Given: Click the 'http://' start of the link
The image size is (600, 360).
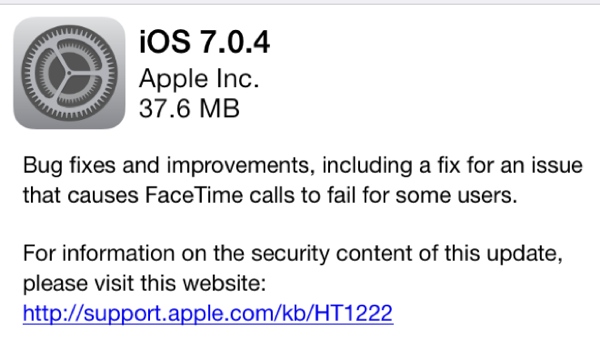Looking at the screenshot, I should [53, 313].
